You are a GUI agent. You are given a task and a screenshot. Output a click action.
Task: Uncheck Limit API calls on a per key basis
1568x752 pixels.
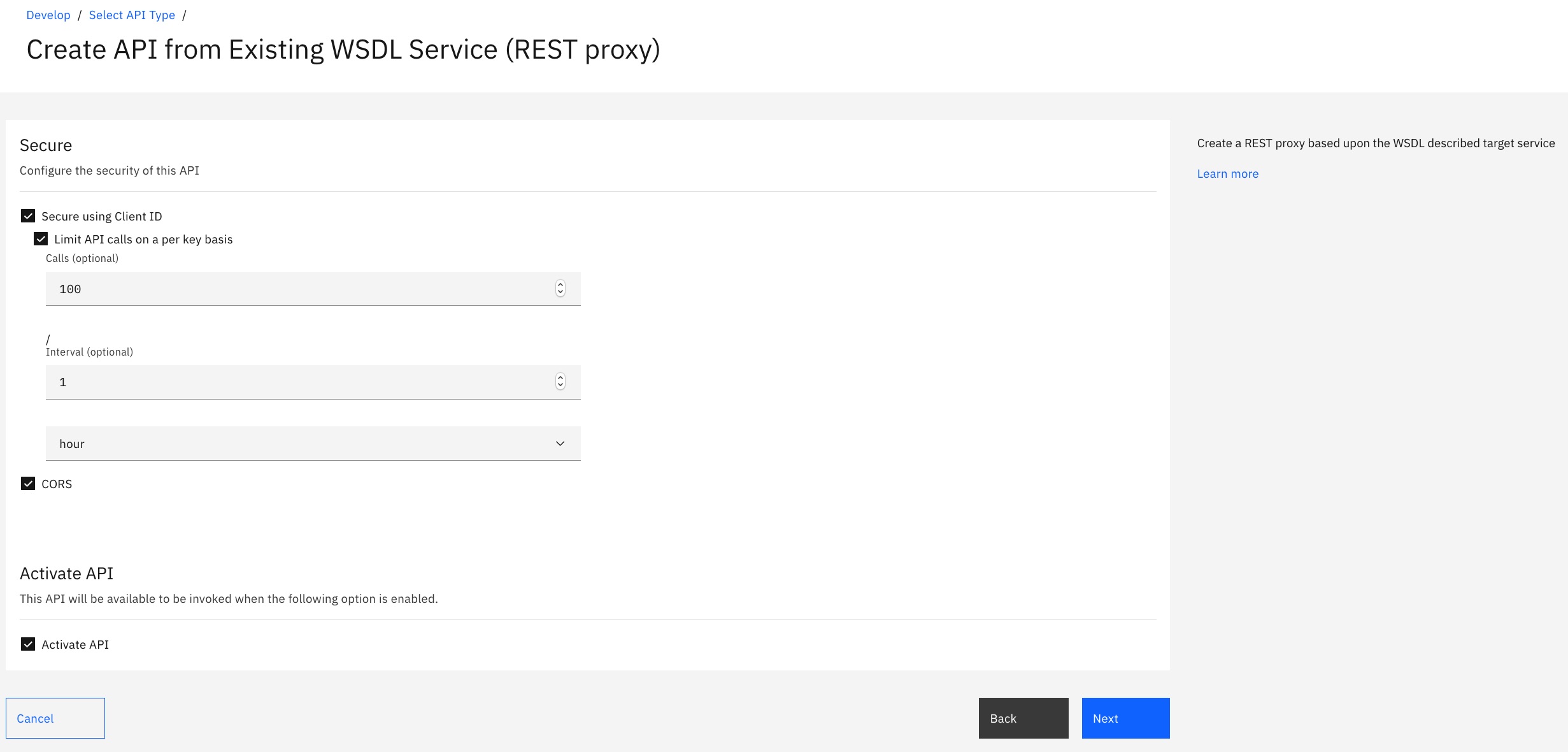(41, 239)
